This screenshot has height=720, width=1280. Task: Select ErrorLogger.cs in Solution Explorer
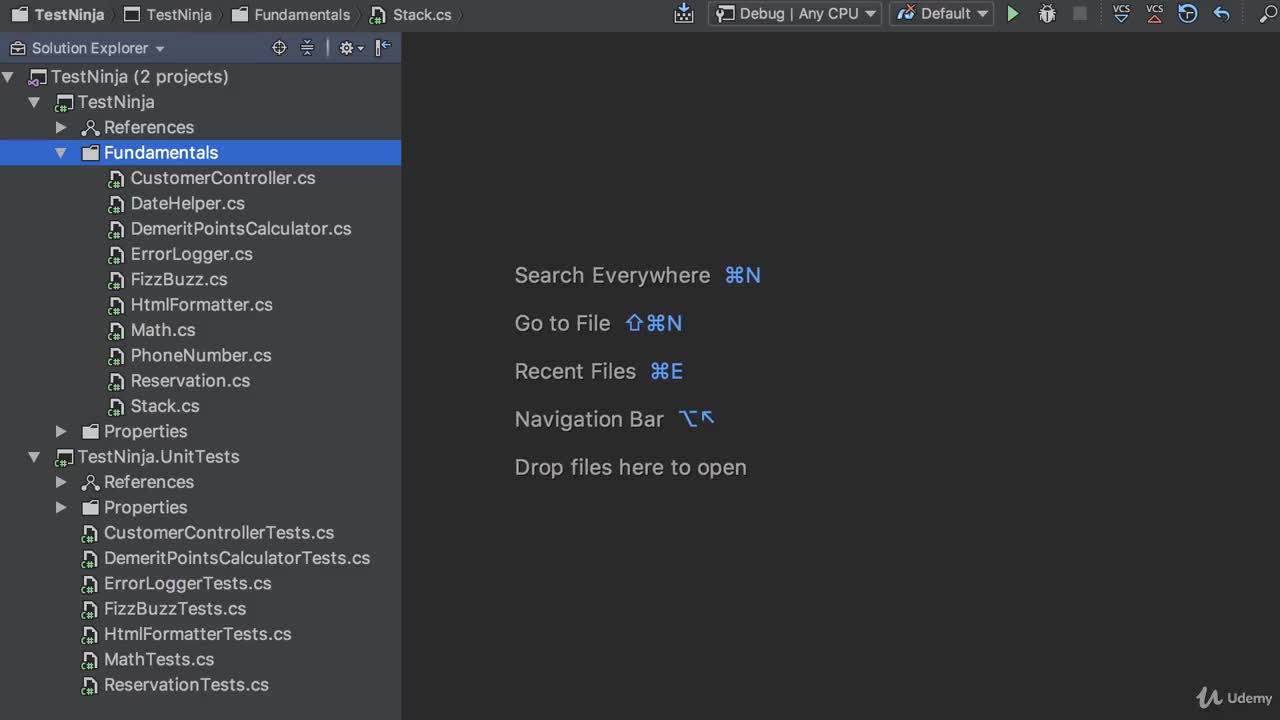pyautogui.click(x=192, y=254)
